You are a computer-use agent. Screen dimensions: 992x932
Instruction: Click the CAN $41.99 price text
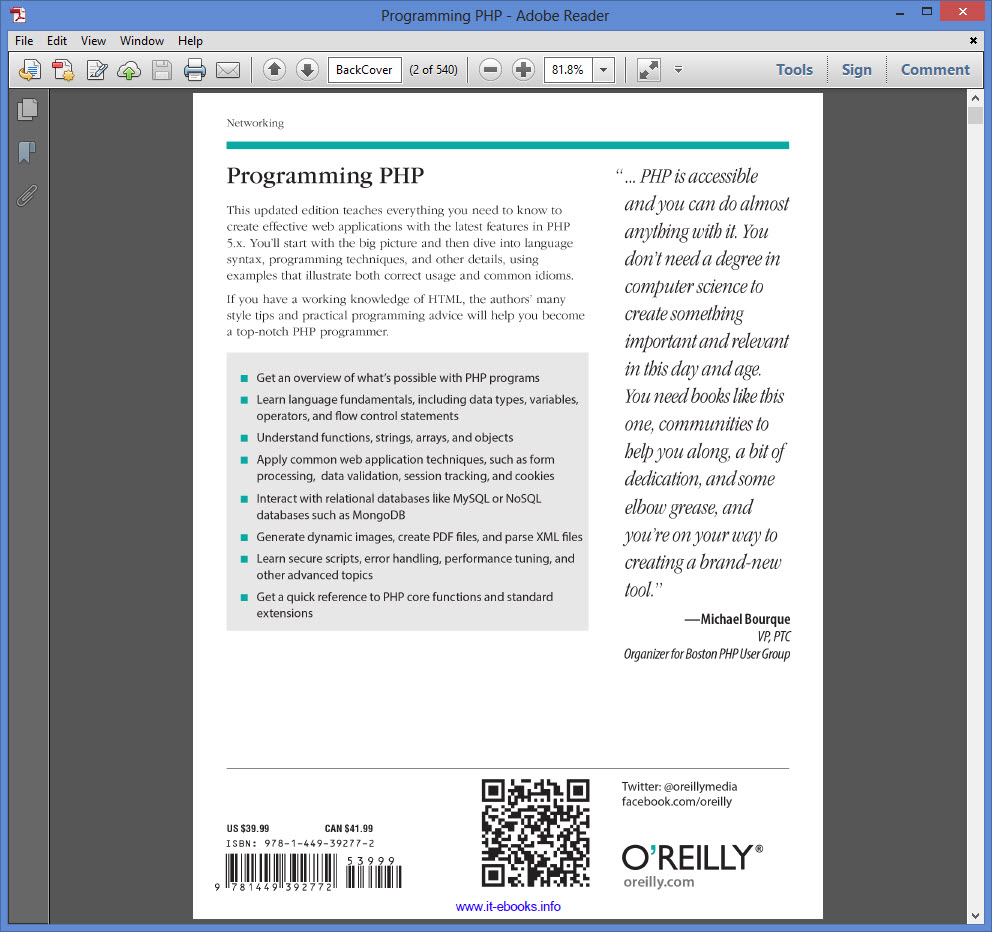coord(349,828)
